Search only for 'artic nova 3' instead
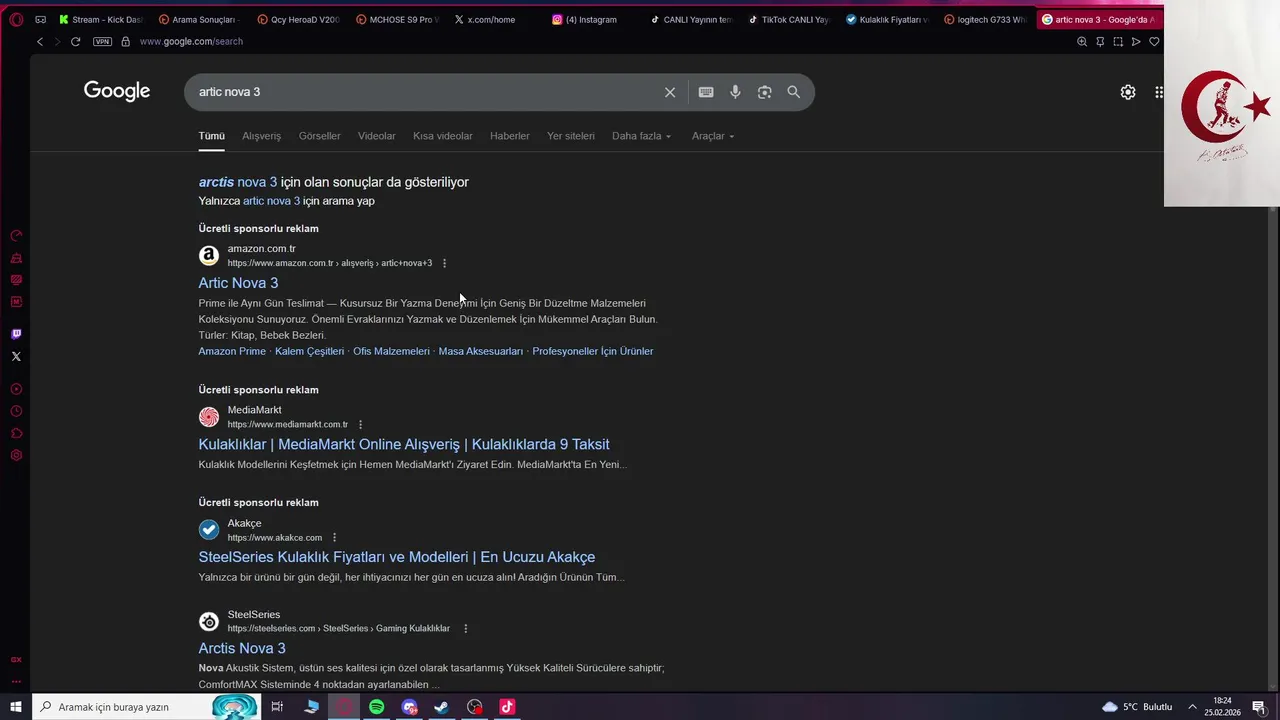Viewport: 1280px width, 720px height. point(271,201)
